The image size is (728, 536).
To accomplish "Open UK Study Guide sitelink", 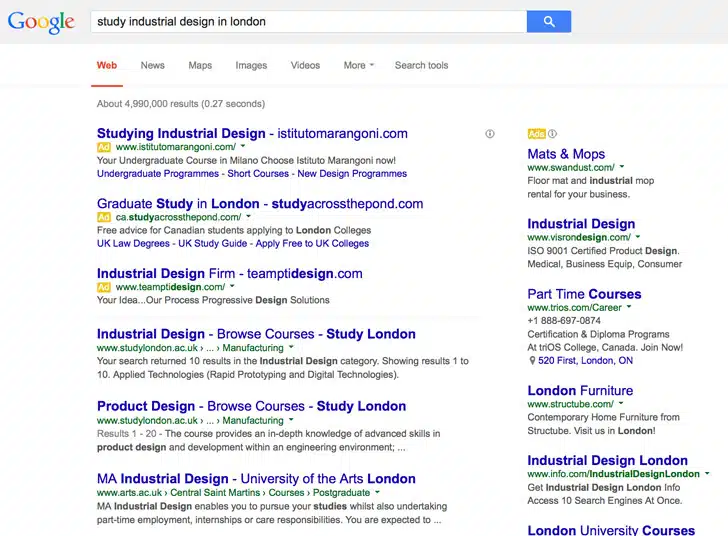I will click(x=213, y=243).
